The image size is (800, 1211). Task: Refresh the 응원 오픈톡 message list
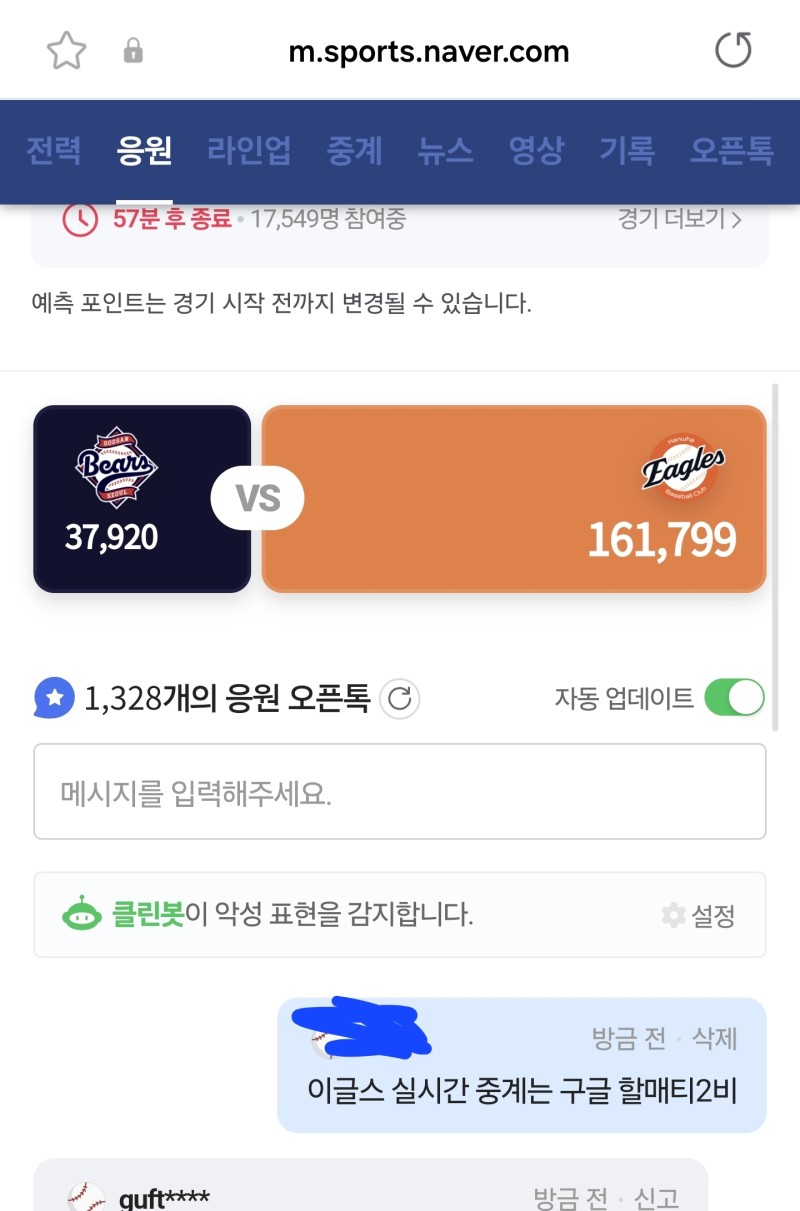coord(400,698)
